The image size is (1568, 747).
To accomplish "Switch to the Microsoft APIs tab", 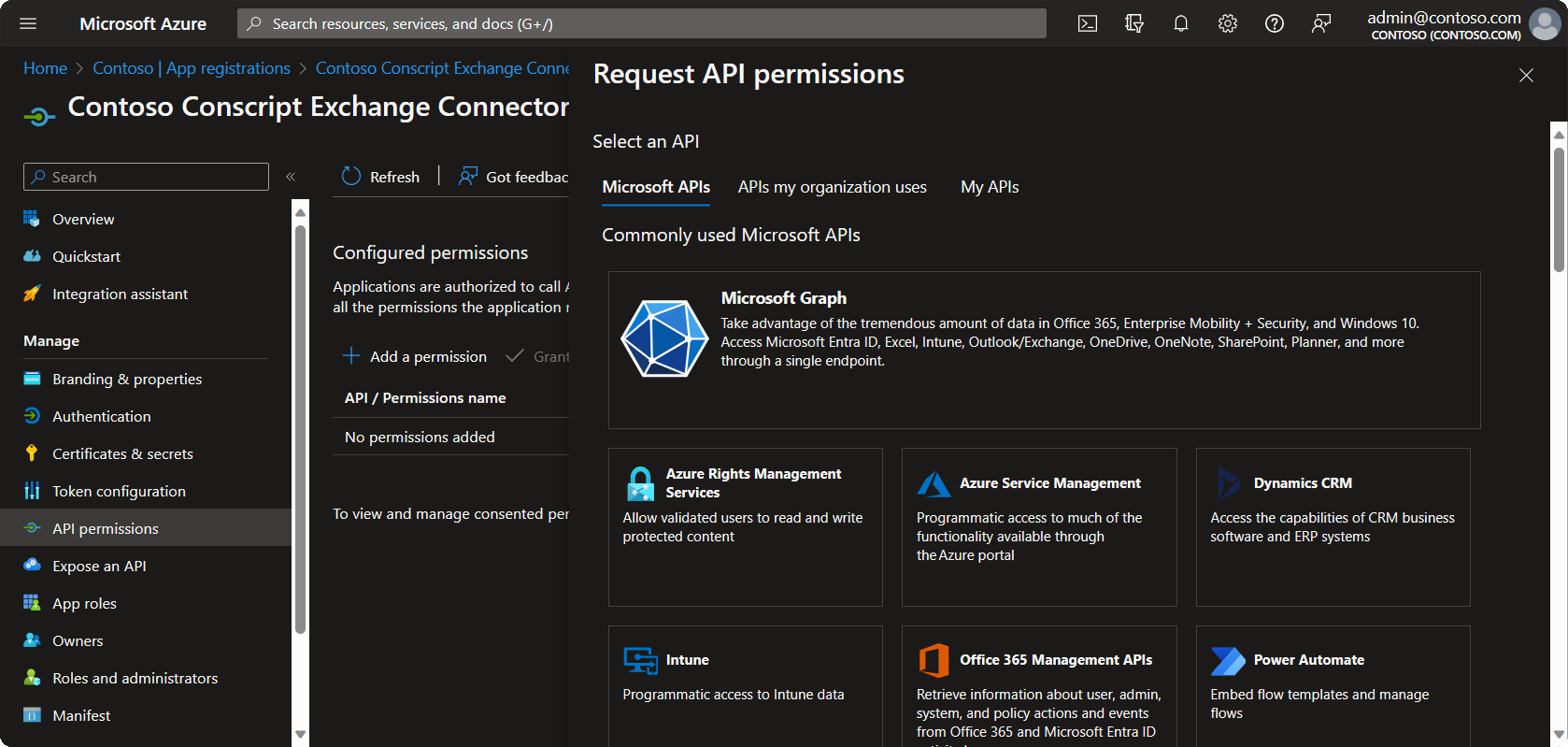I will (656, 187).
